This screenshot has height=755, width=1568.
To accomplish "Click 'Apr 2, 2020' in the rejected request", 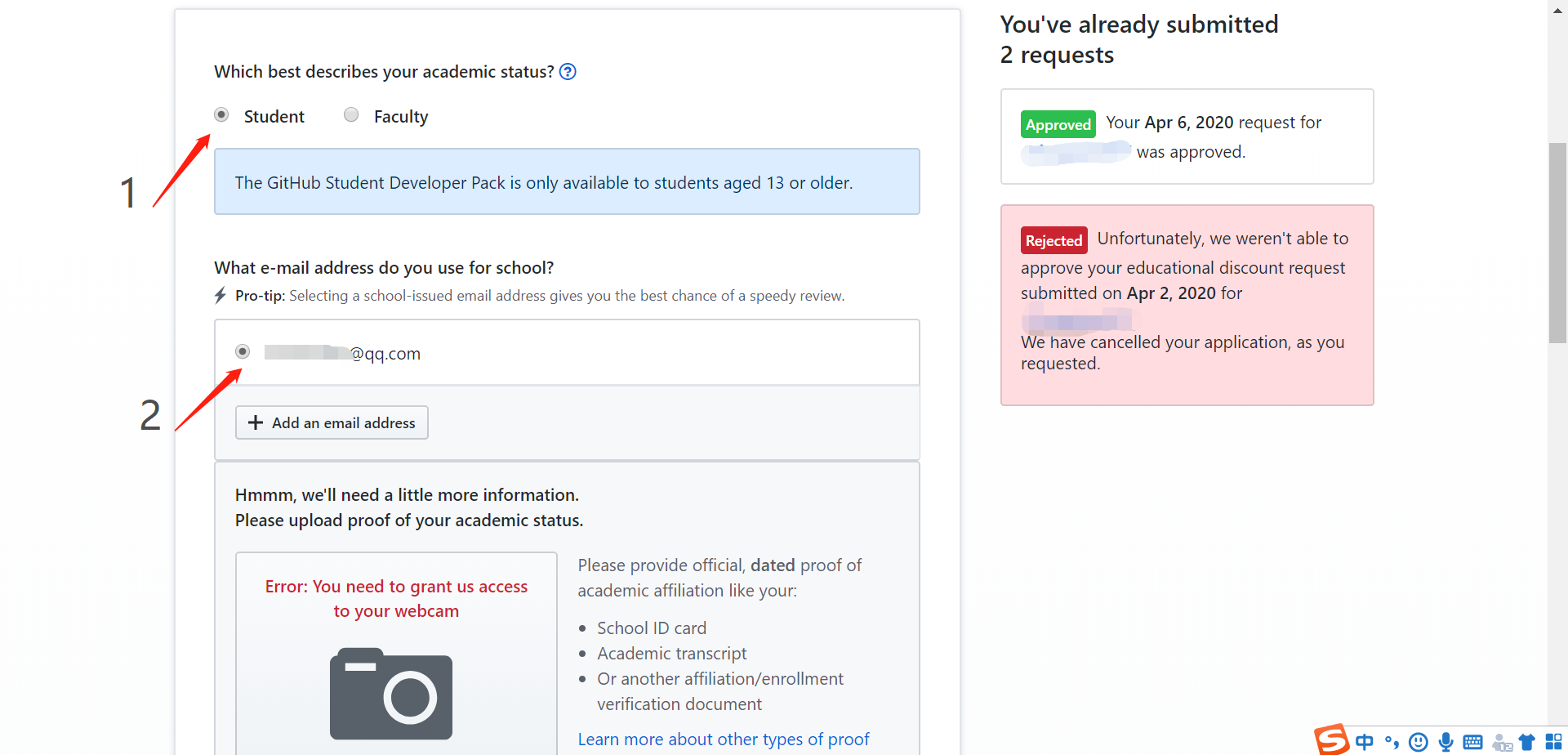I will tap(1171, 293).
